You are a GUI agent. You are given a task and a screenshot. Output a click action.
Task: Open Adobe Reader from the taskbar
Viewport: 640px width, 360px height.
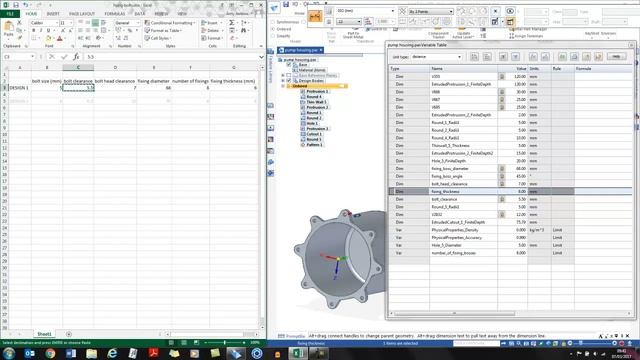[153, 353]
